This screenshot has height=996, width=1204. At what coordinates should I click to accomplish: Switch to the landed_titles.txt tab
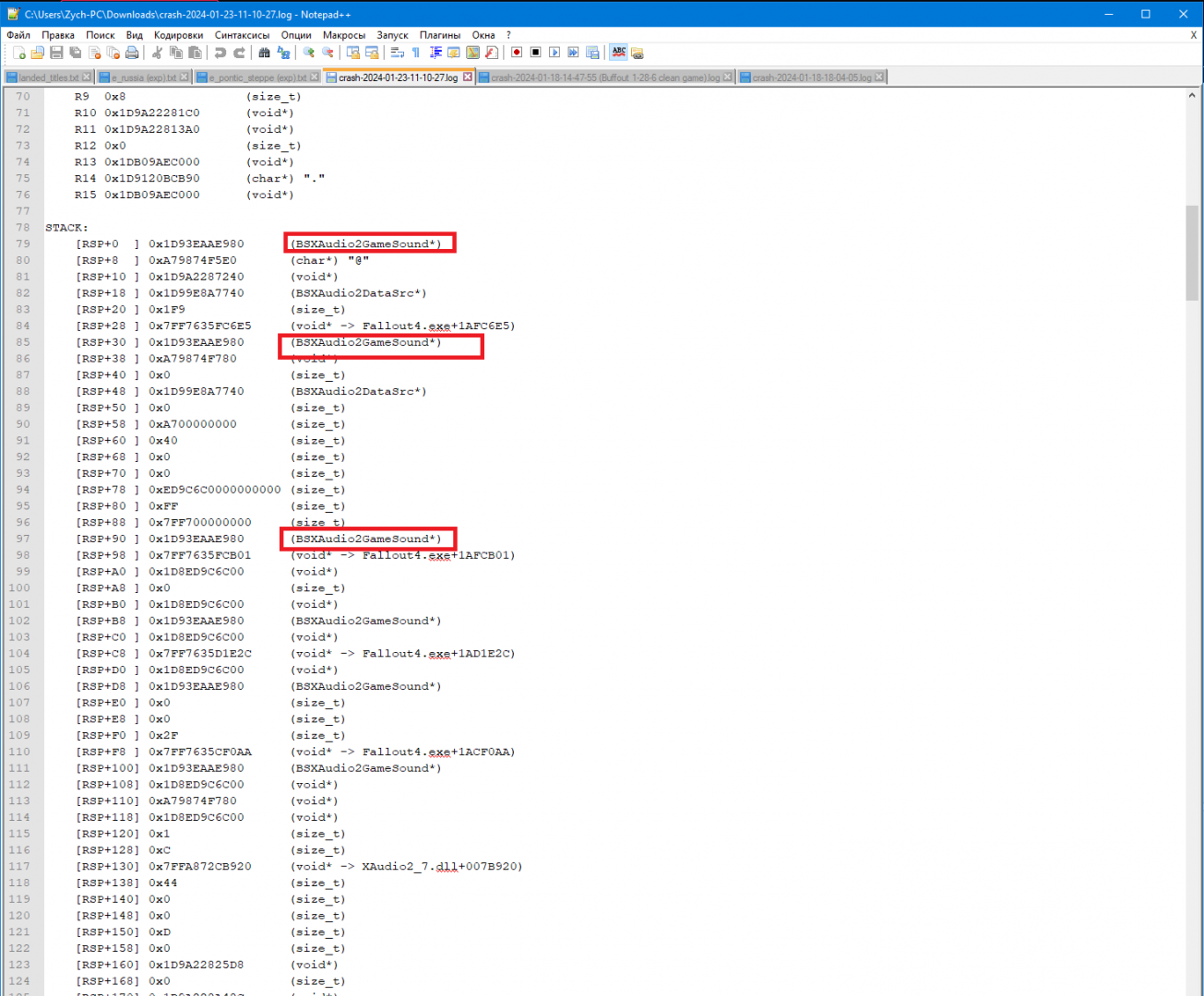[48, 77]
